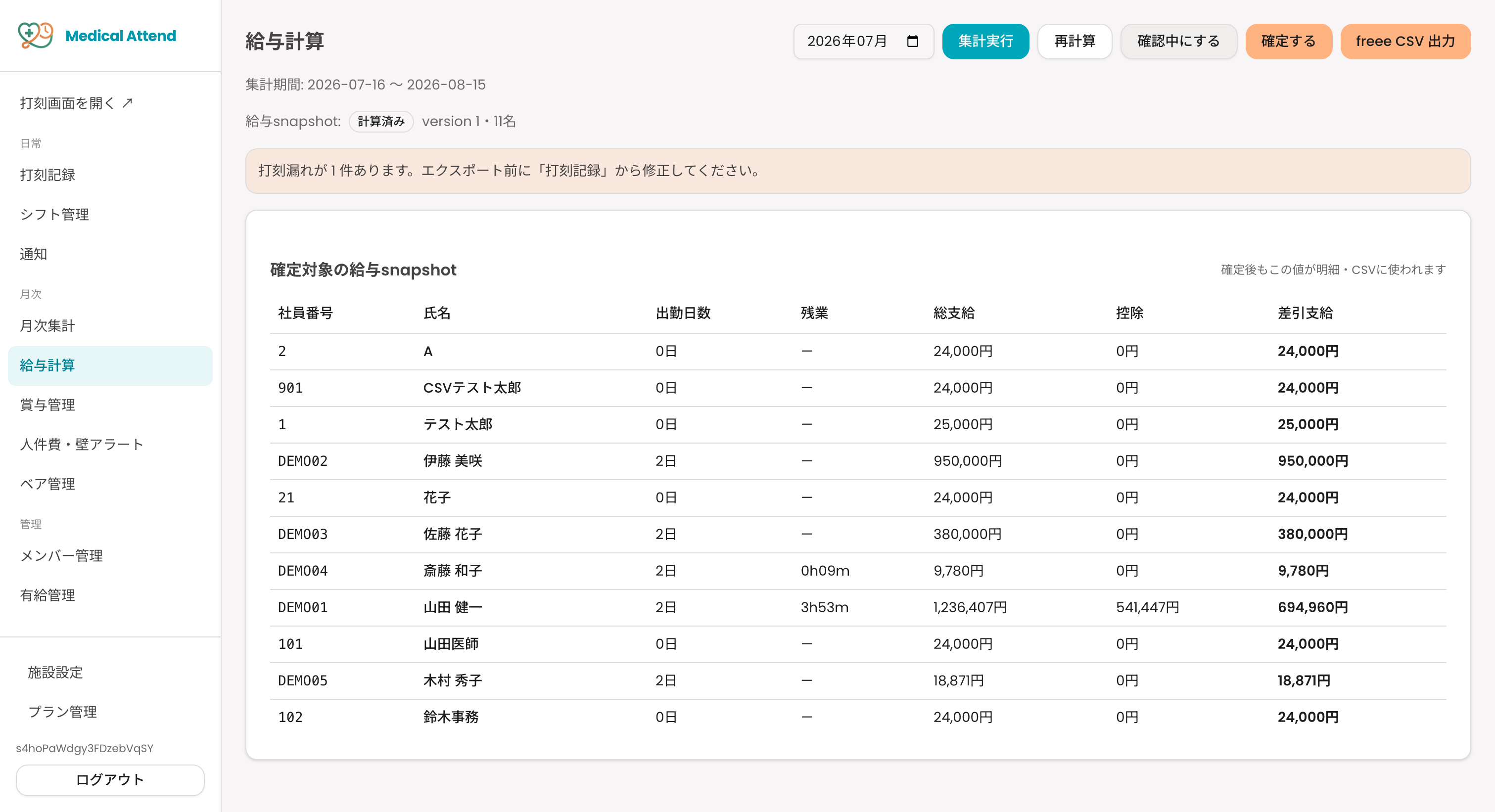Click the 花子 name cell
Screen dimensions: 1495x812
point(437,497)
